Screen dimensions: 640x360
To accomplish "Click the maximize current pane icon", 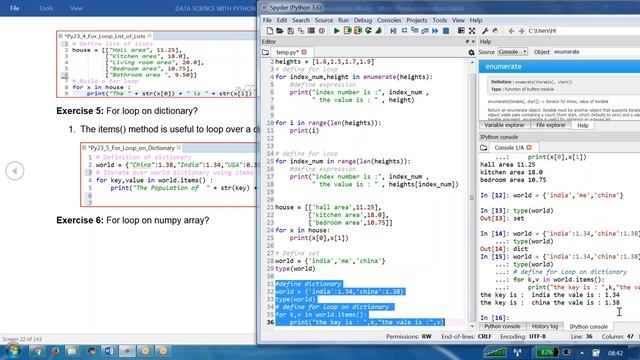I will click(x=461, y=31).
